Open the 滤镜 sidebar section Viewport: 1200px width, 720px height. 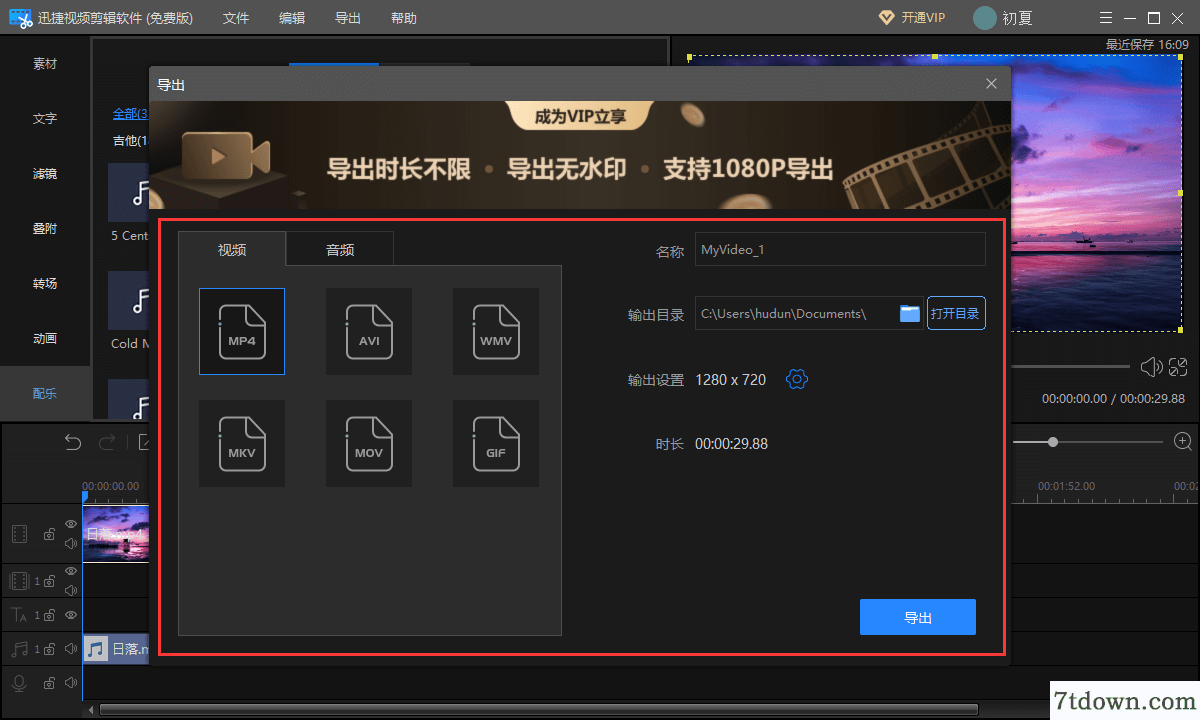click(45, 174)
